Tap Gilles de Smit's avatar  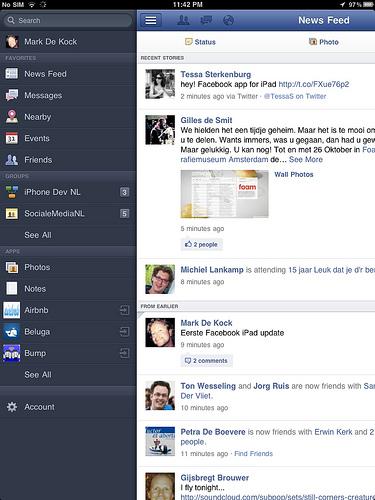coord(160,130)
